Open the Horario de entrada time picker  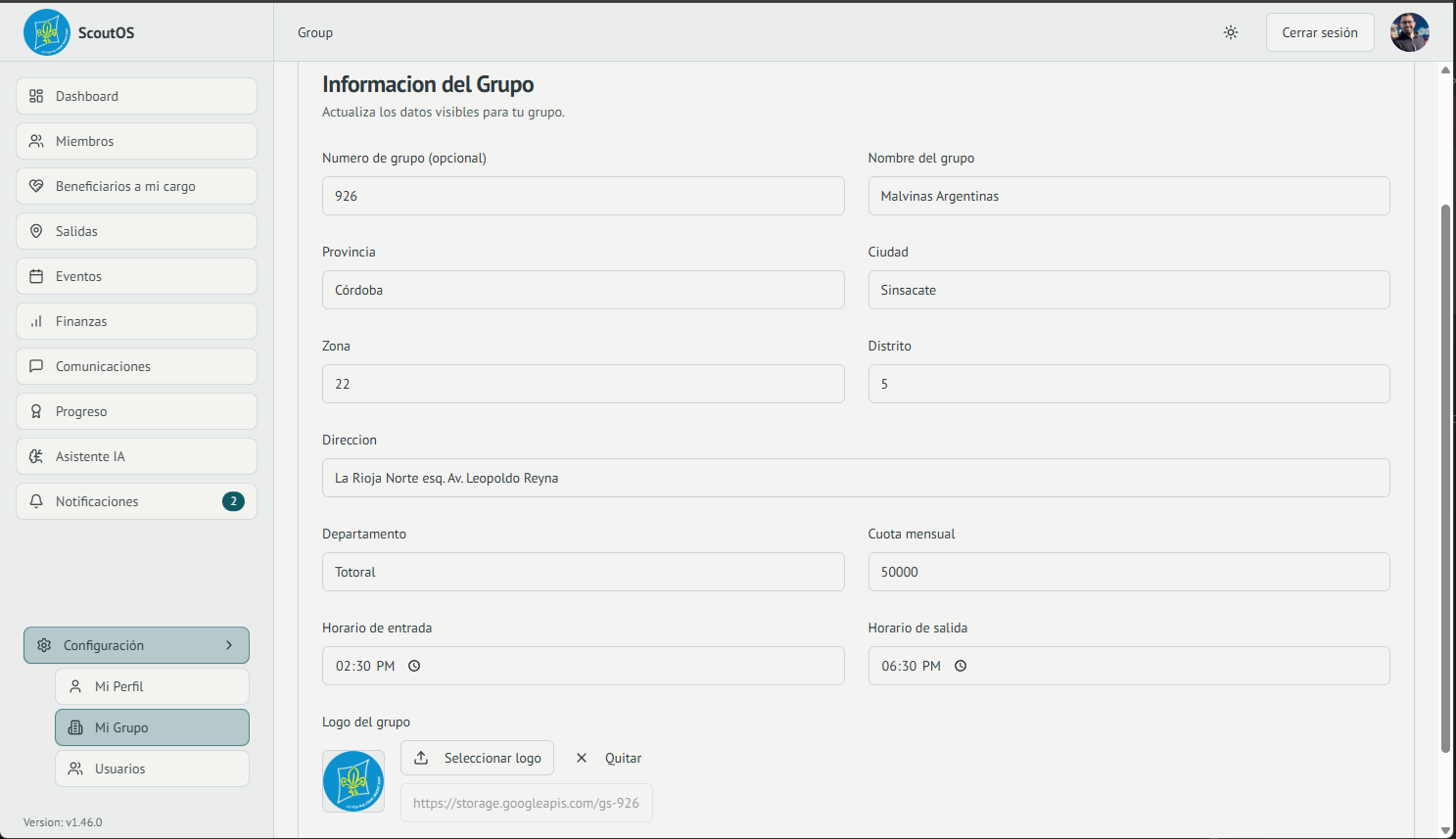click(x=413, y=665)
